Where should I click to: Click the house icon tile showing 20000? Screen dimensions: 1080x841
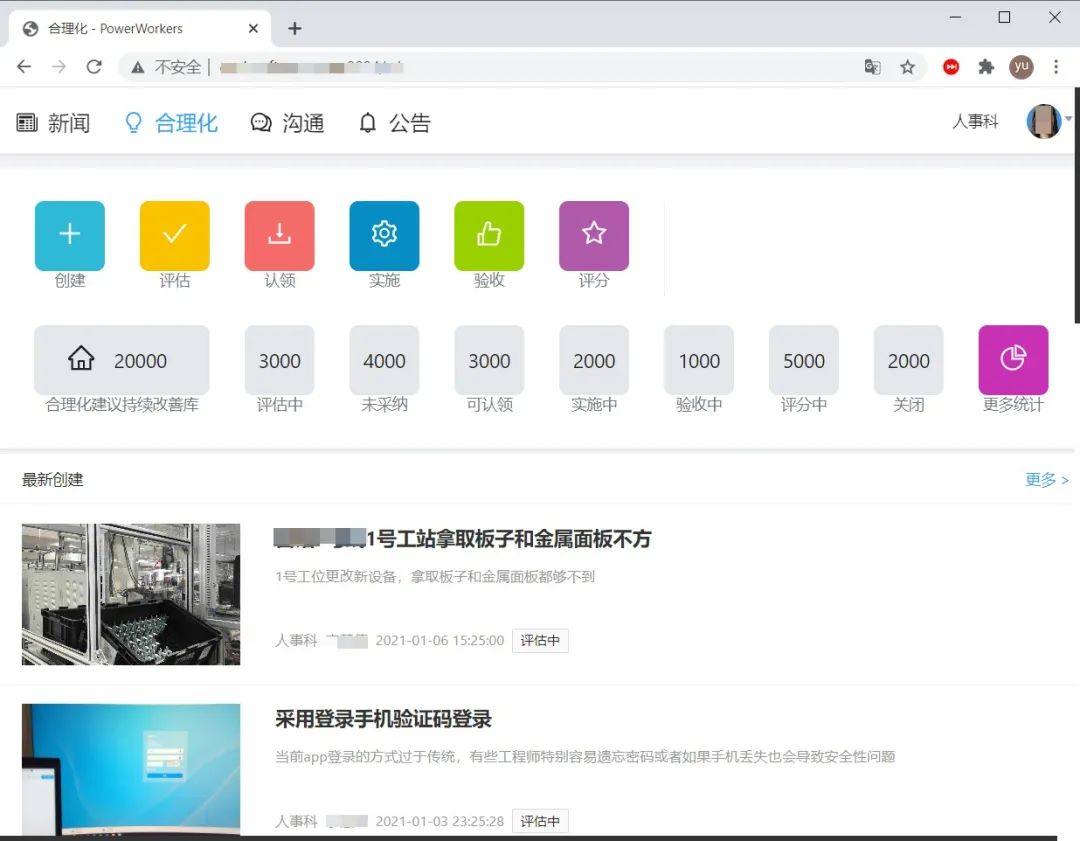coord(122,360)
